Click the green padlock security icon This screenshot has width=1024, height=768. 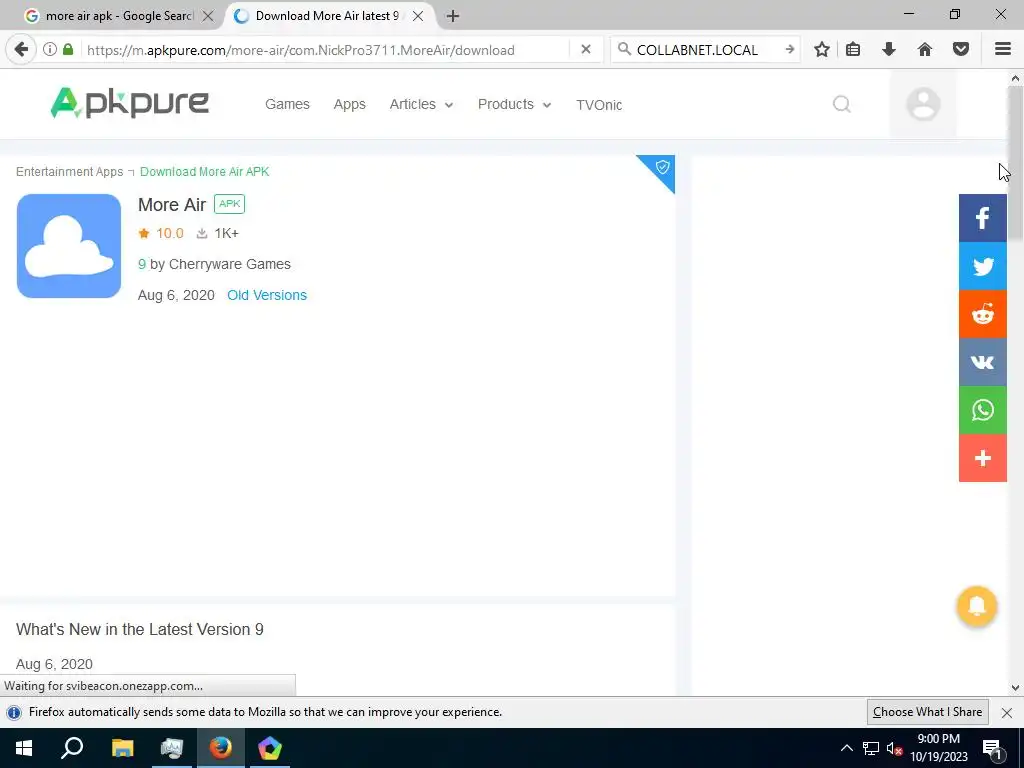[68, 50]
